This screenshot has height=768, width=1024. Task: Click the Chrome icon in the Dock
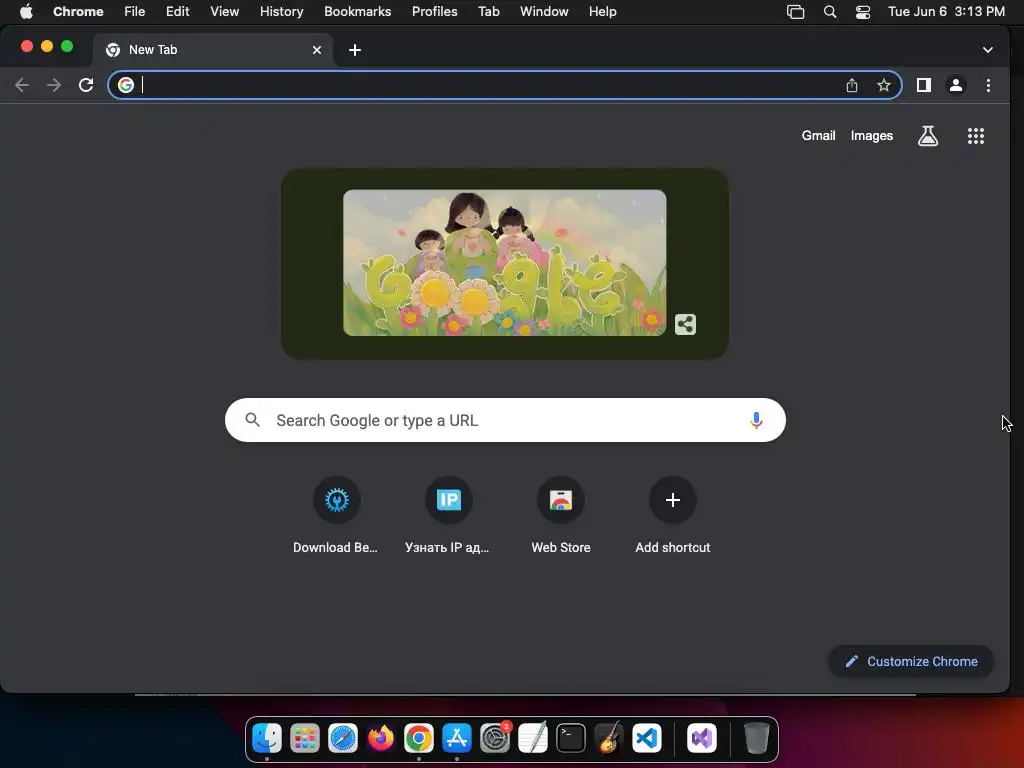419,739
